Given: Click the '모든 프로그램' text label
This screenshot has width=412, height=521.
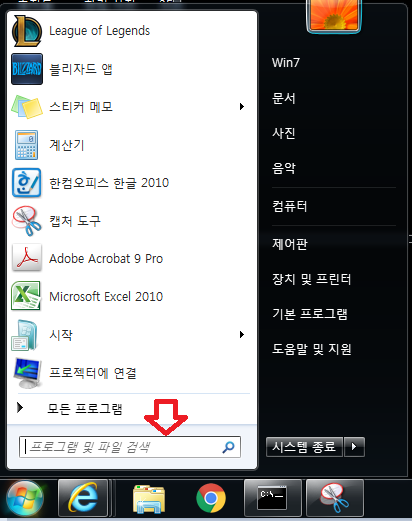Looking at the screenshot, I should coord(85,408).
